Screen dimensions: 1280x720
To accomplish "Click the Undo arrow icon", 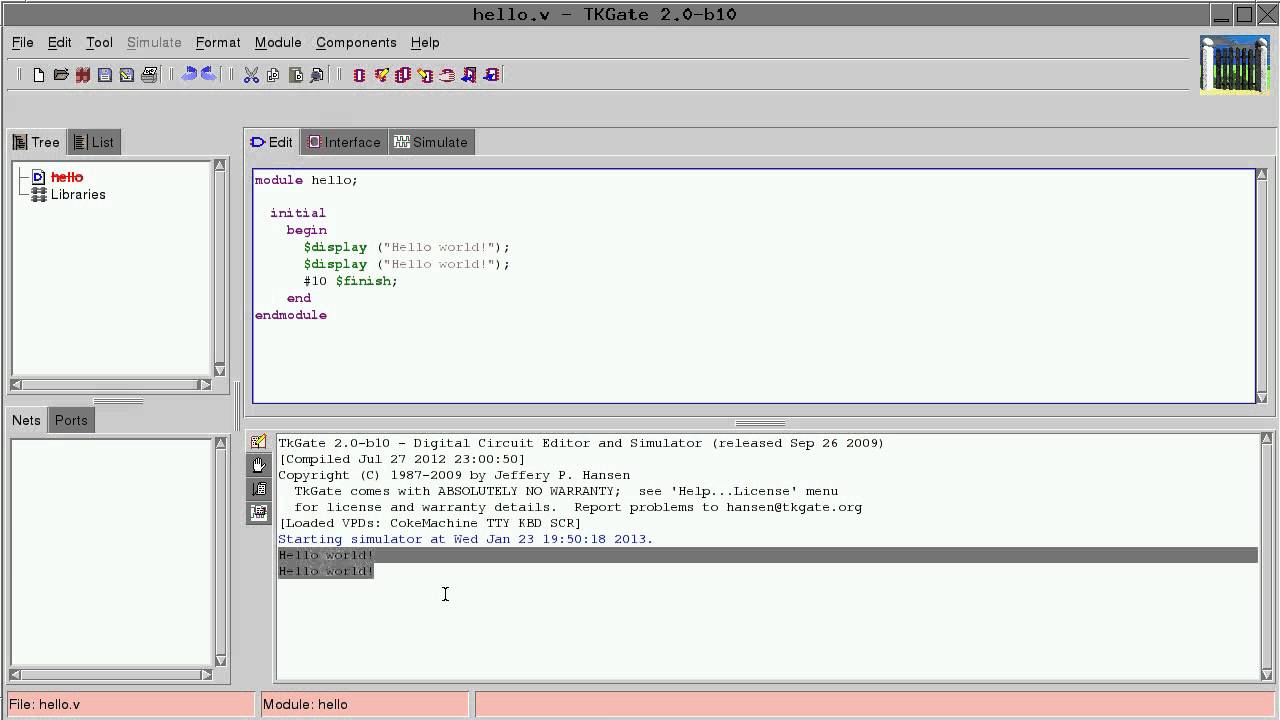I will (x=188, y=75).
